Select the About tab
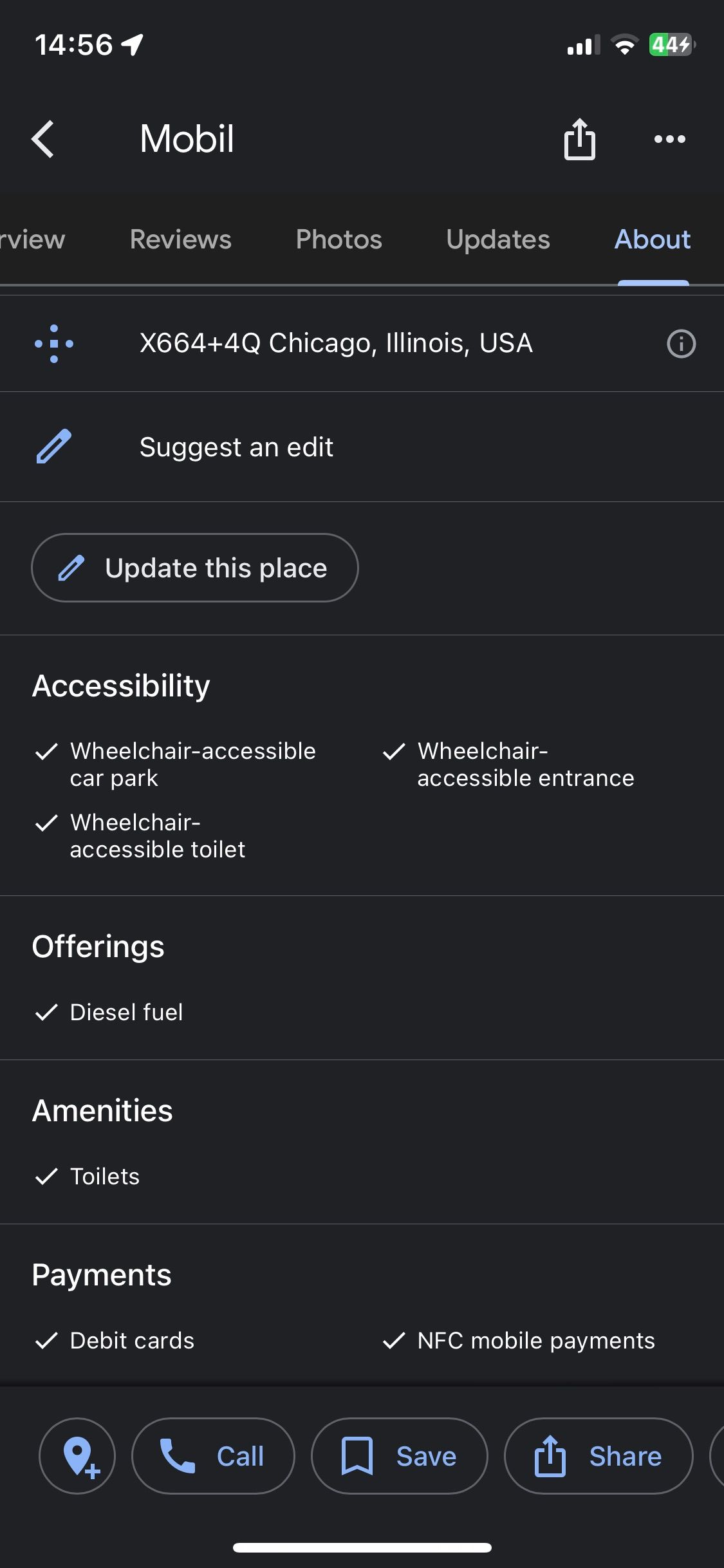This screenshot has width=724, height=1568. (652, 239)
